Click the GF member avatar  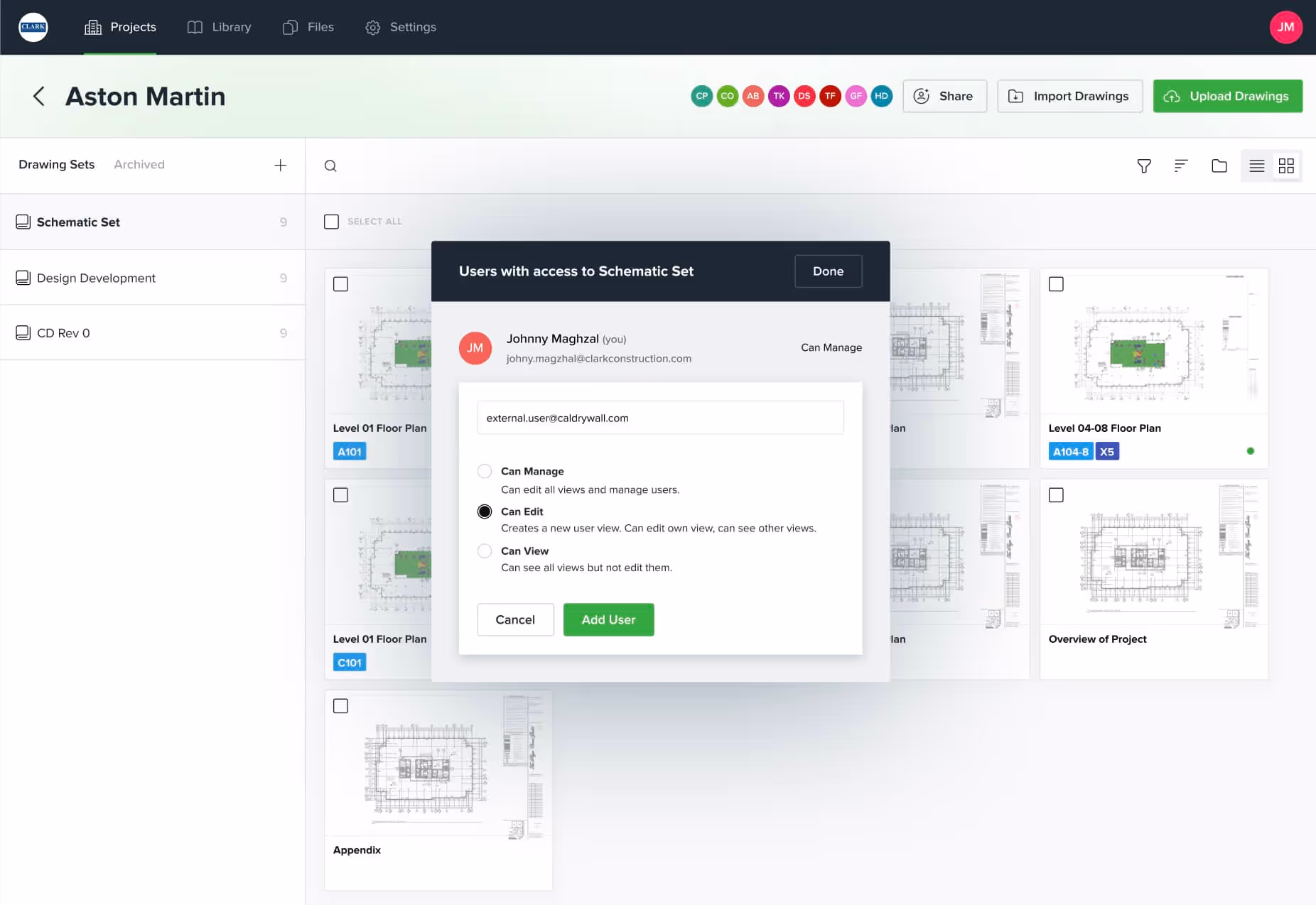pos(856,96)
